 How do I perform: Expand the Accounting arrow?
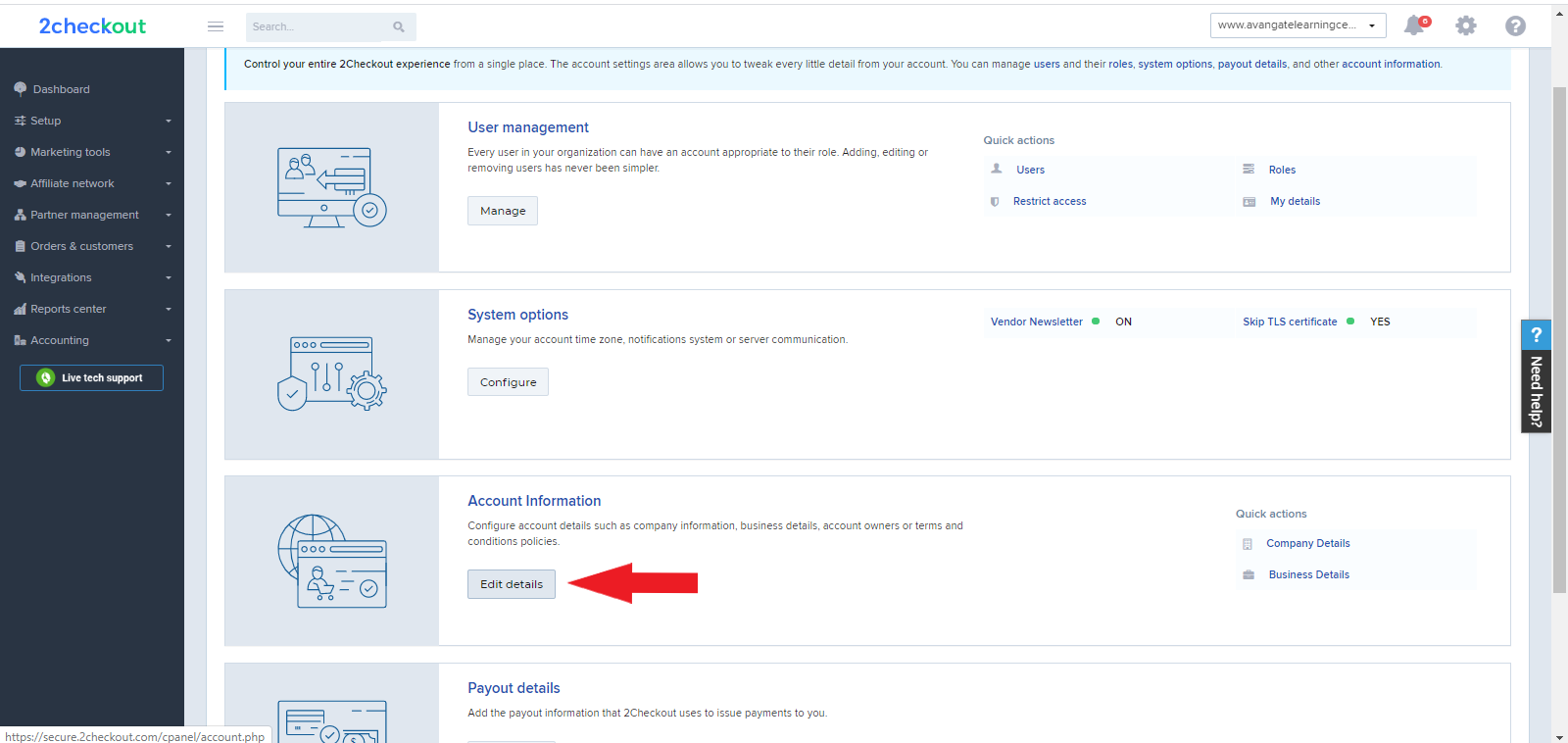coord(169,341)
